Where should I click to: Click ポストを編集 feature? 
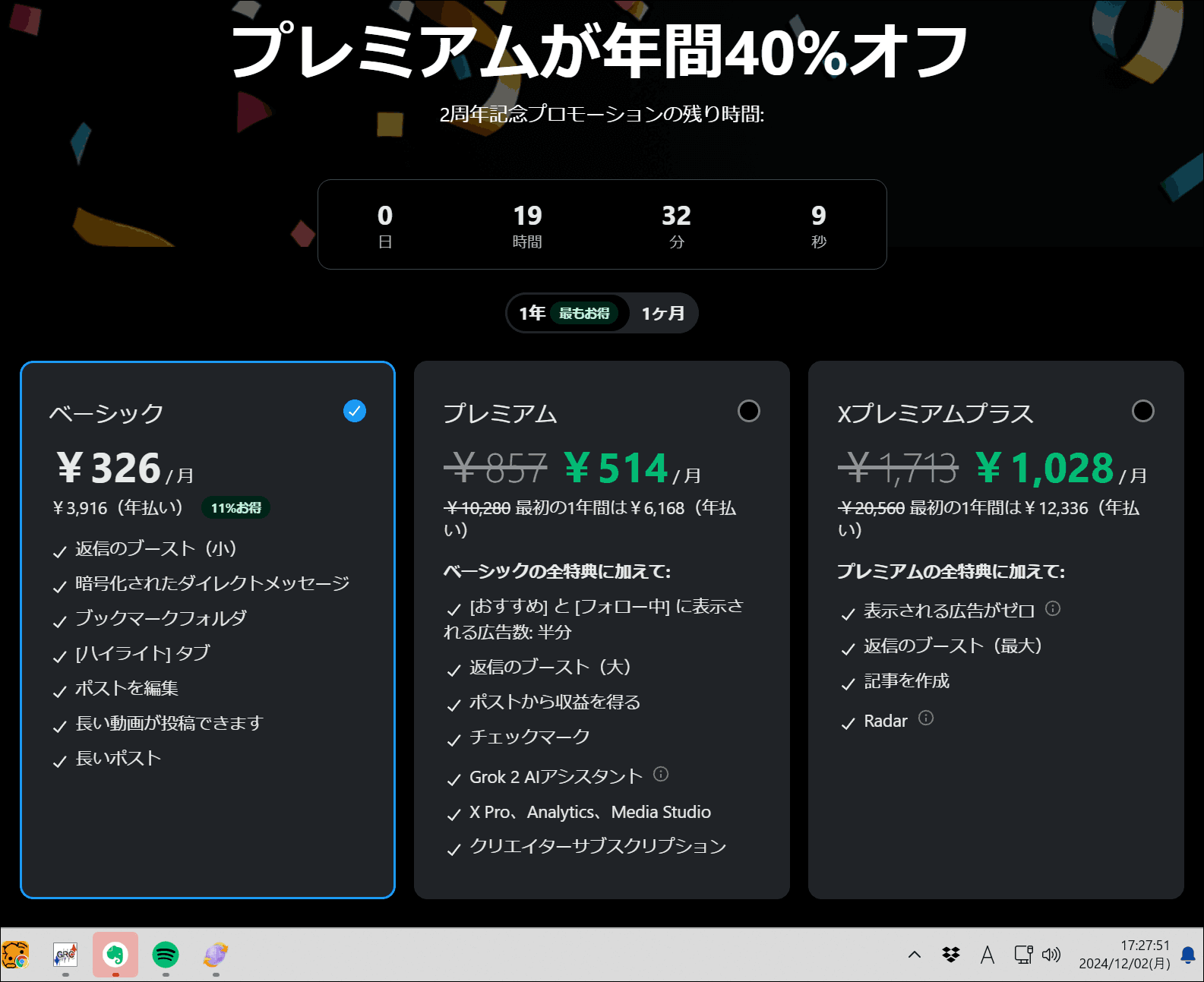coord(127,688)
